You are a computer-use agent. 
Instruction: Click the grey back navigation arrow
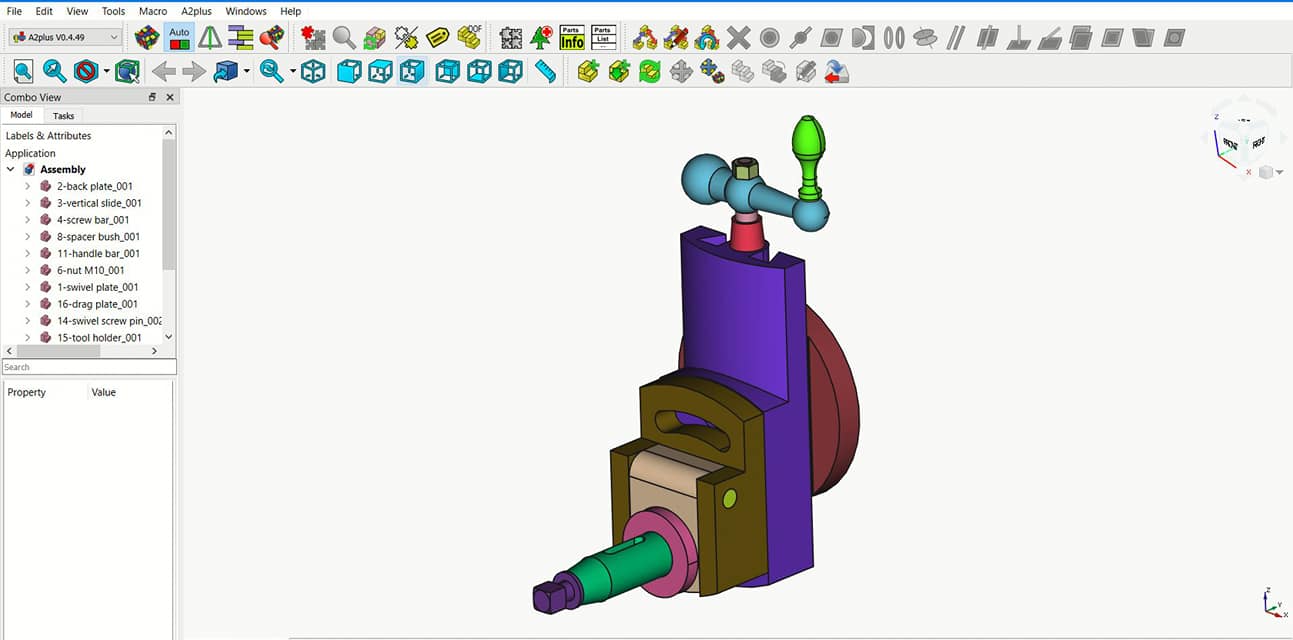(x=164, y=71)
